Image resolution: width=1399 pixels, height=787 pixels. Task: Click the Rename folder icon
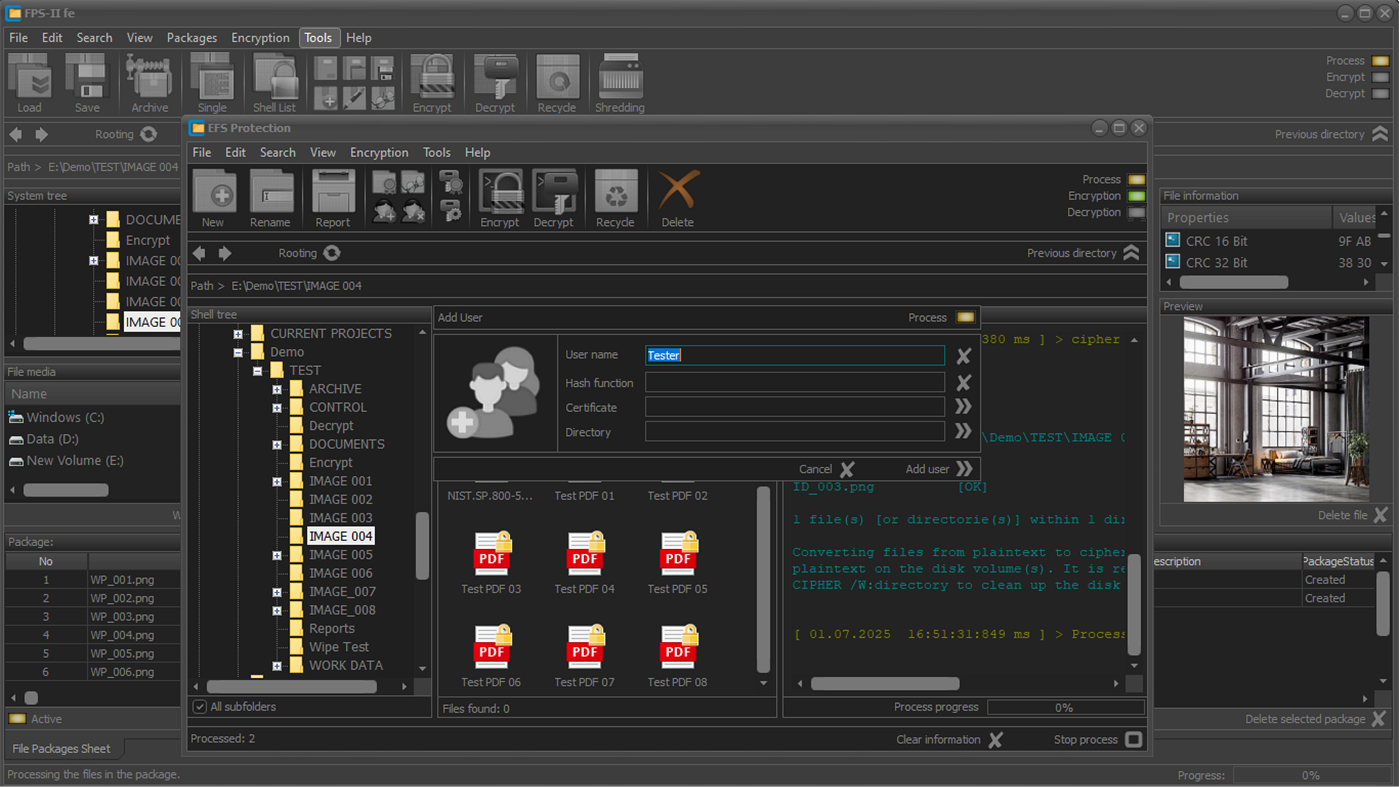click(x=270, y=192)
